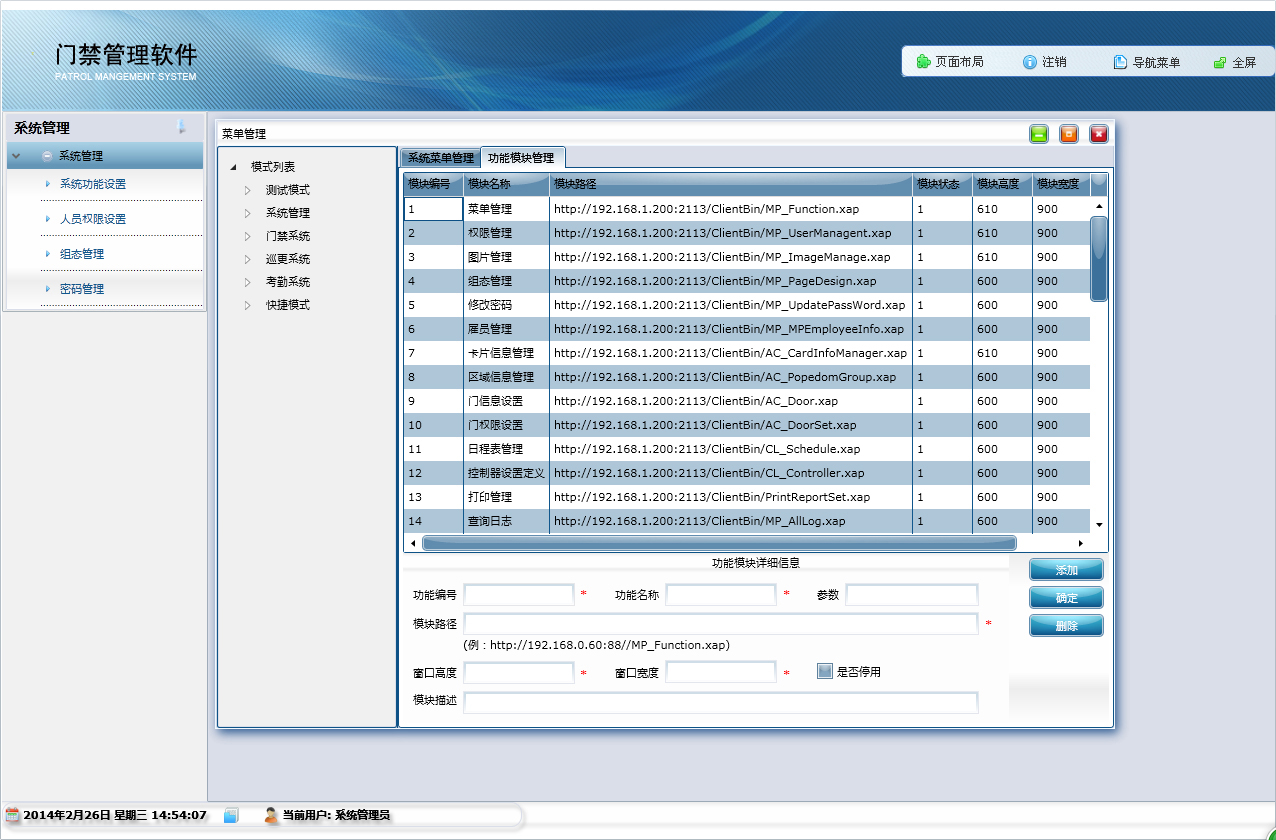Expand the 系统管理 node in 模式列表
Screen dimensions: 1276x840
[x=248, y=213]
